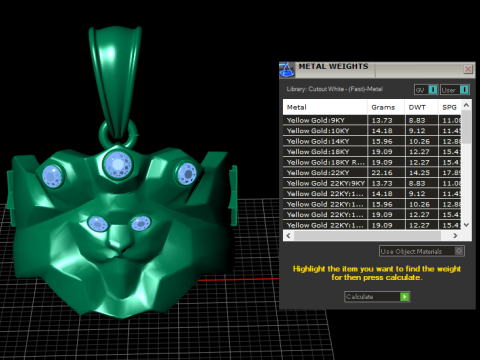Click the metal list scroll-down arrow

pos(467,225)
